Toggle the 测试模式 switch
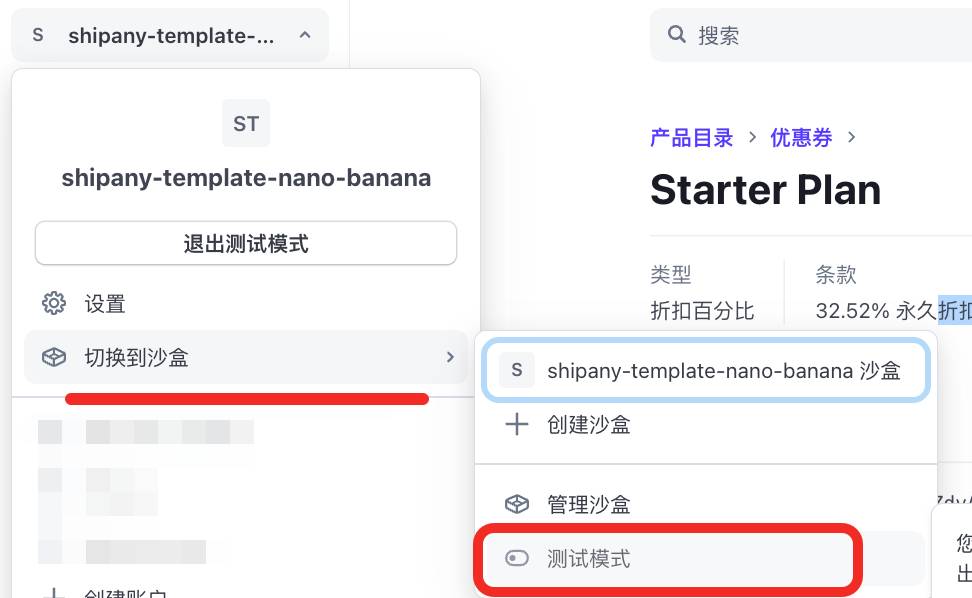This screenshot has width=972, height=598. [516, 559]
